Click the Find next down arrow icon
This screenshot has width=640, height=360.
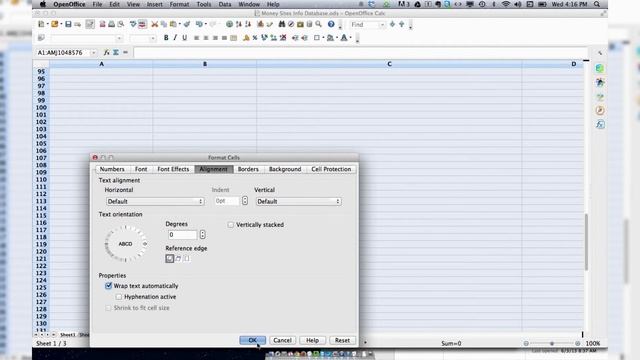tap(392, 24)
